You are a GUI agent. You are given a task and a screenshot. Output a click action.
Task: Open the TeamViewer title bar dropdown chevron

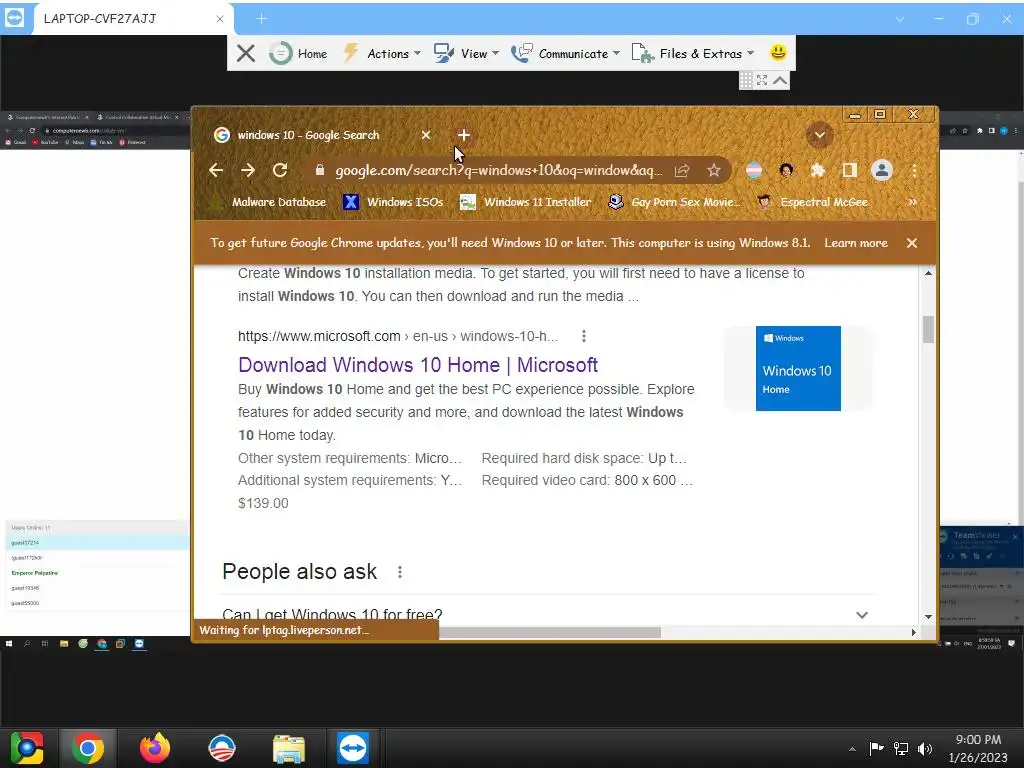point(900,20)
